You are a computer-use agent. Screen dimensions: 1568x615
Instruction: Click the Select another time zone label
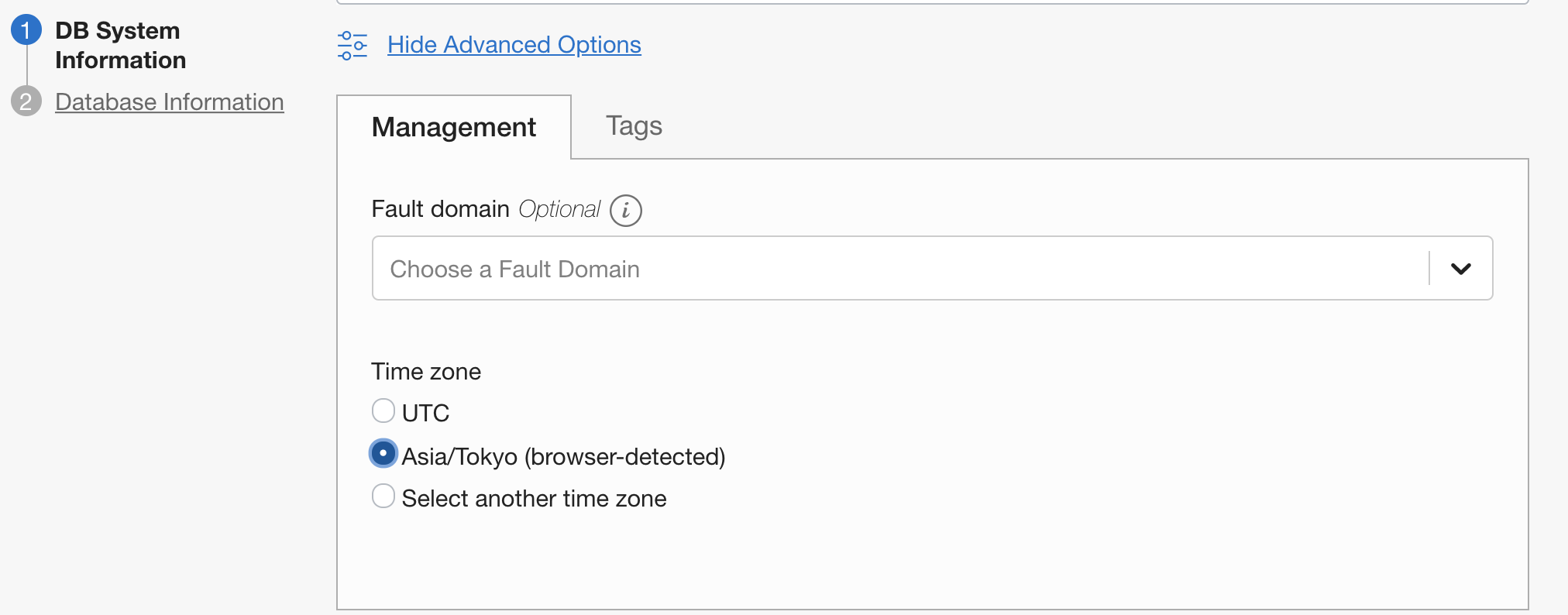point(534,499)
